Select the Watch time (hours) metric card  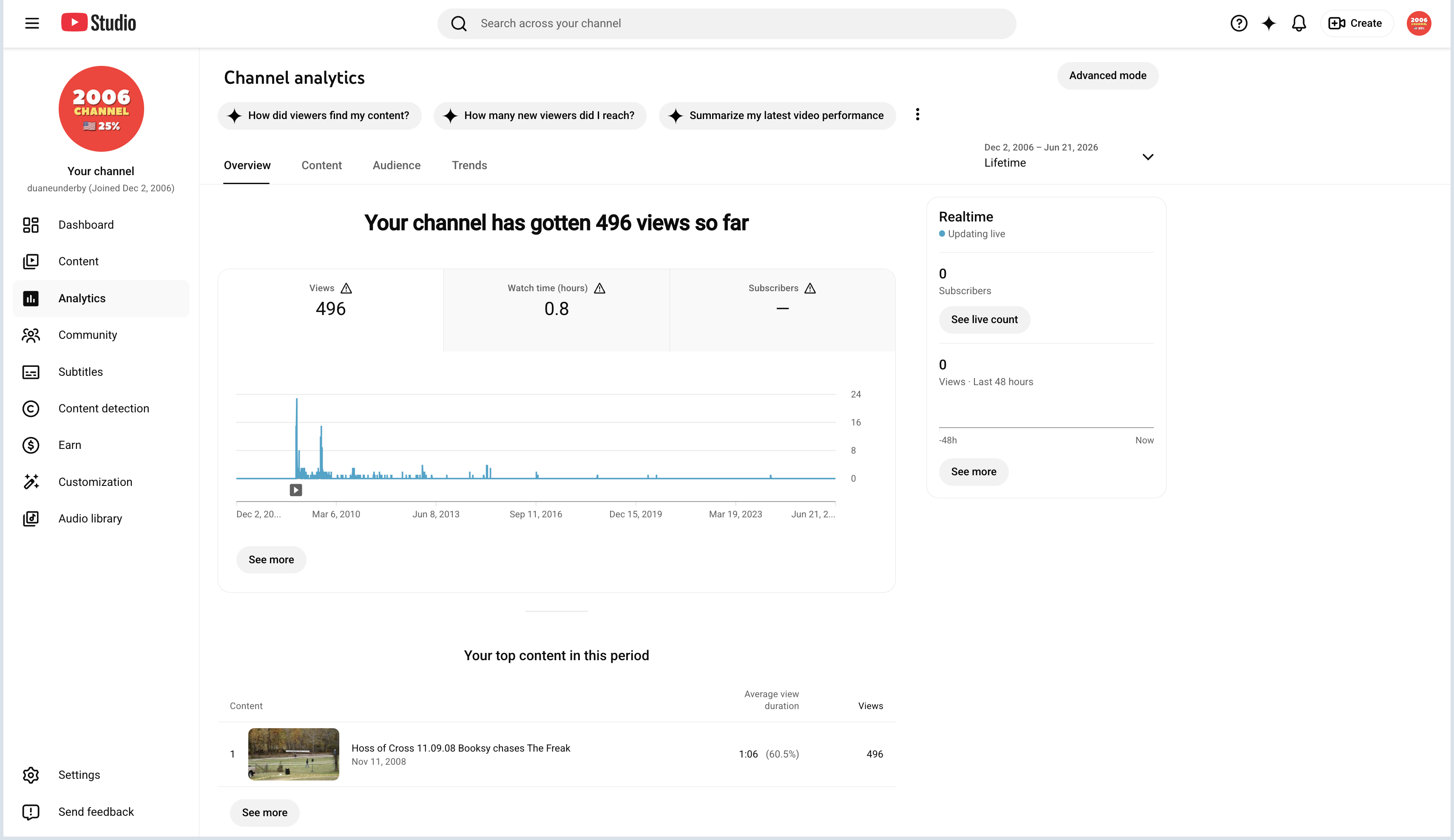(556, 310)
